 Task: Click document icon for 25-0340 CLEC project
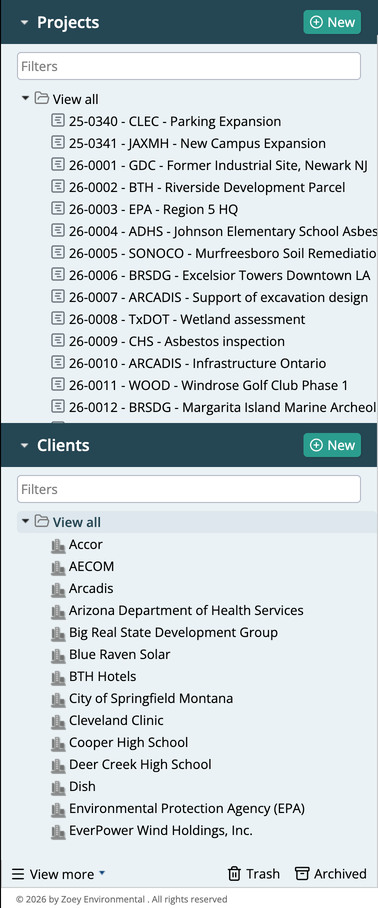[x=58, y=121]
